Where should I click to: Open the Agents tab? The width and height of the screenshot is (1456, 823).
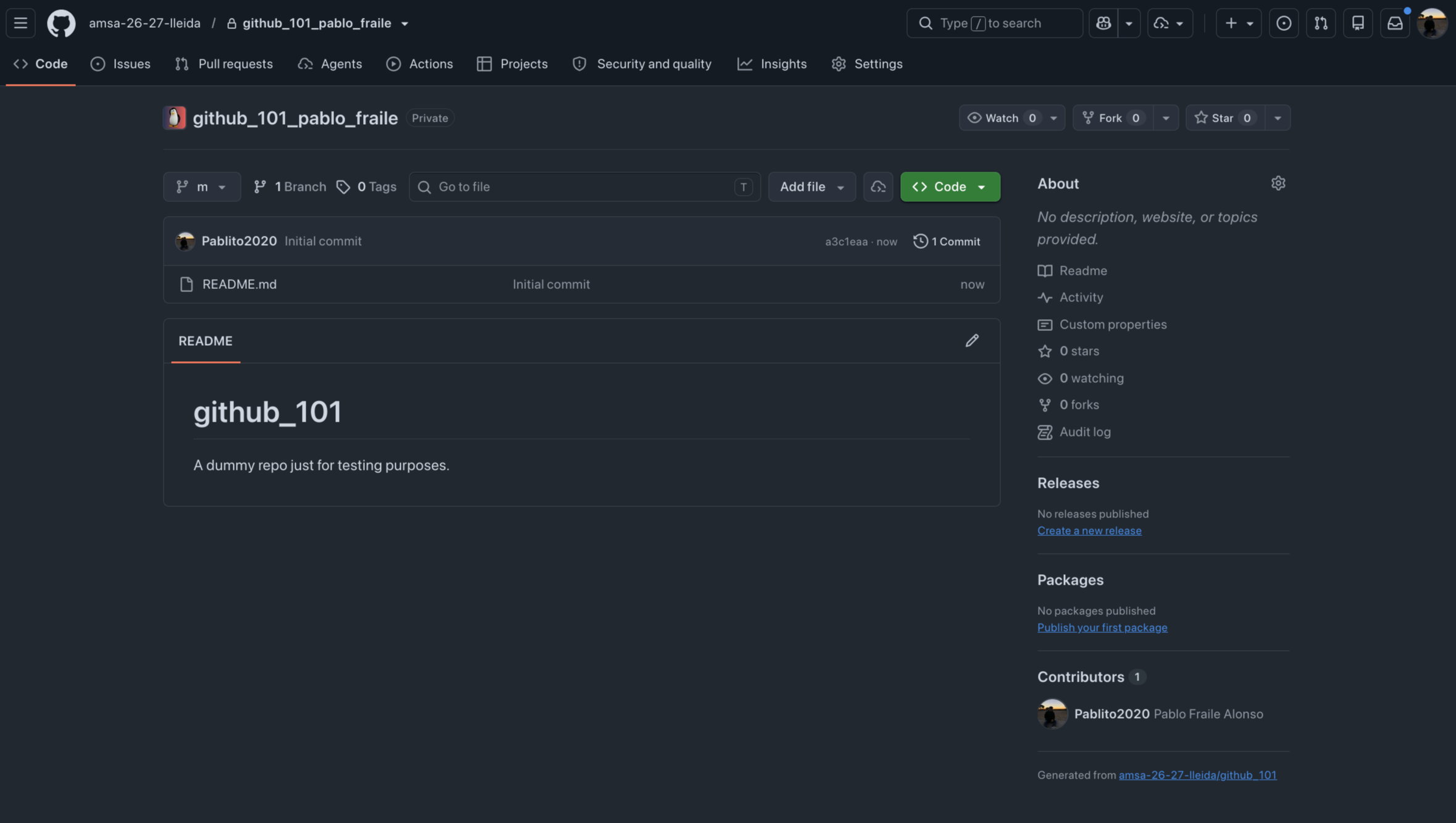point(330,64)
